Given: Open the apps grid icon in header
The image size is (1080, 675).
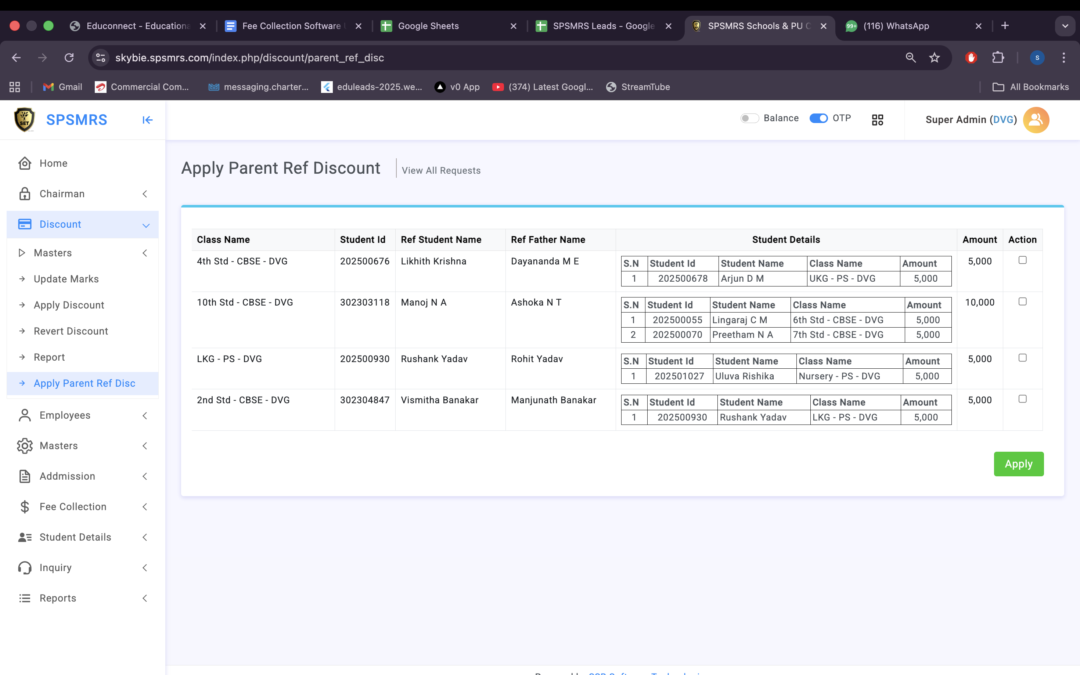Looking at the screenshot, I should [877, 120].
